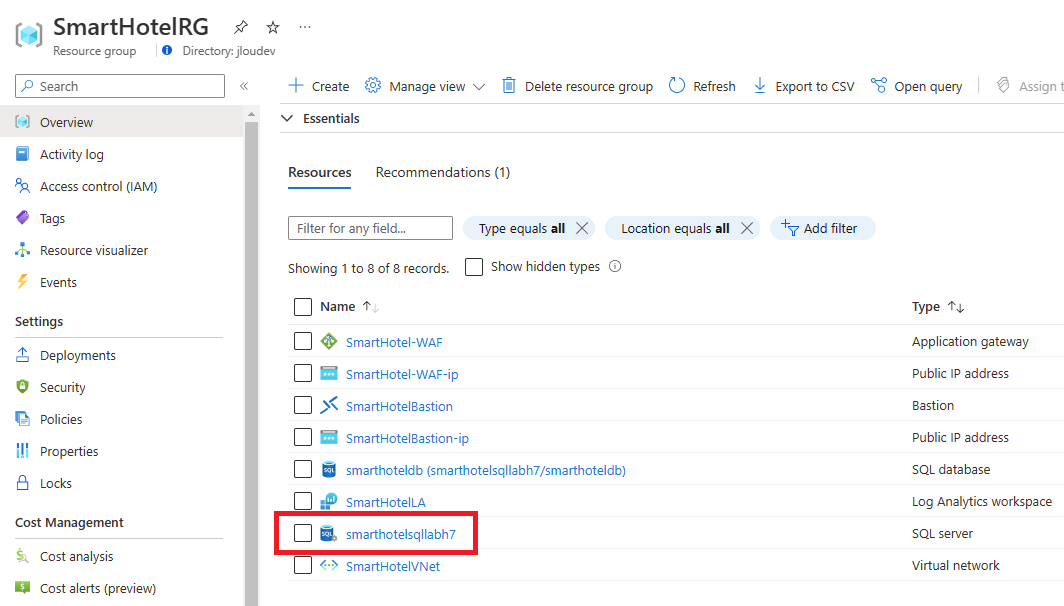Open the more options ellipsis menu
Viewport: 1064px width, 606px height.
[x=305, y=27]
